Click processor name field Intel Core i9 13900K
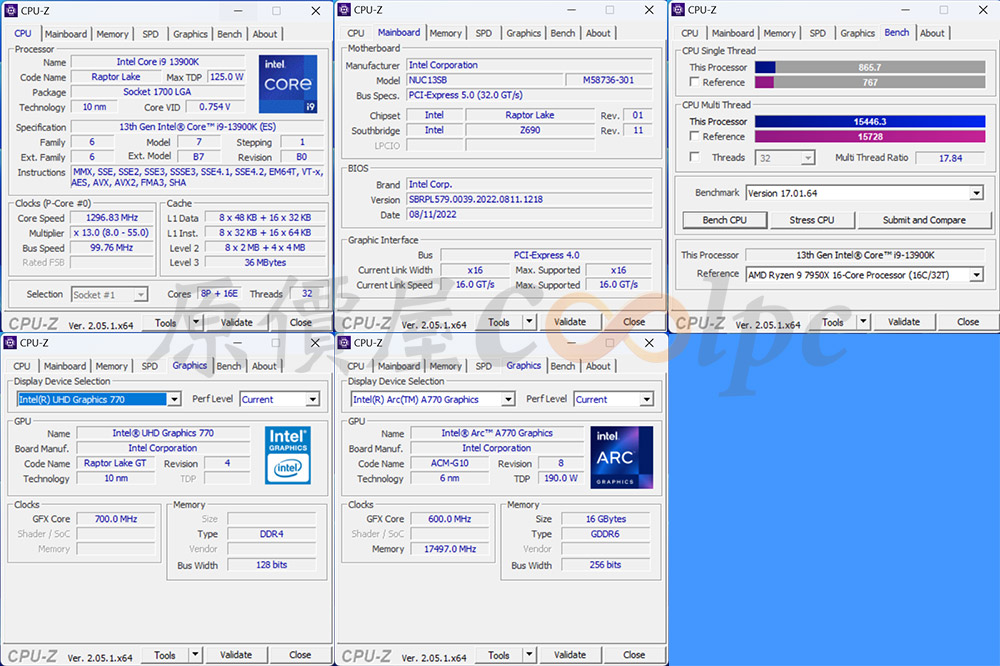The width and height of the screenshot is (1000, 666). point(158,62)
